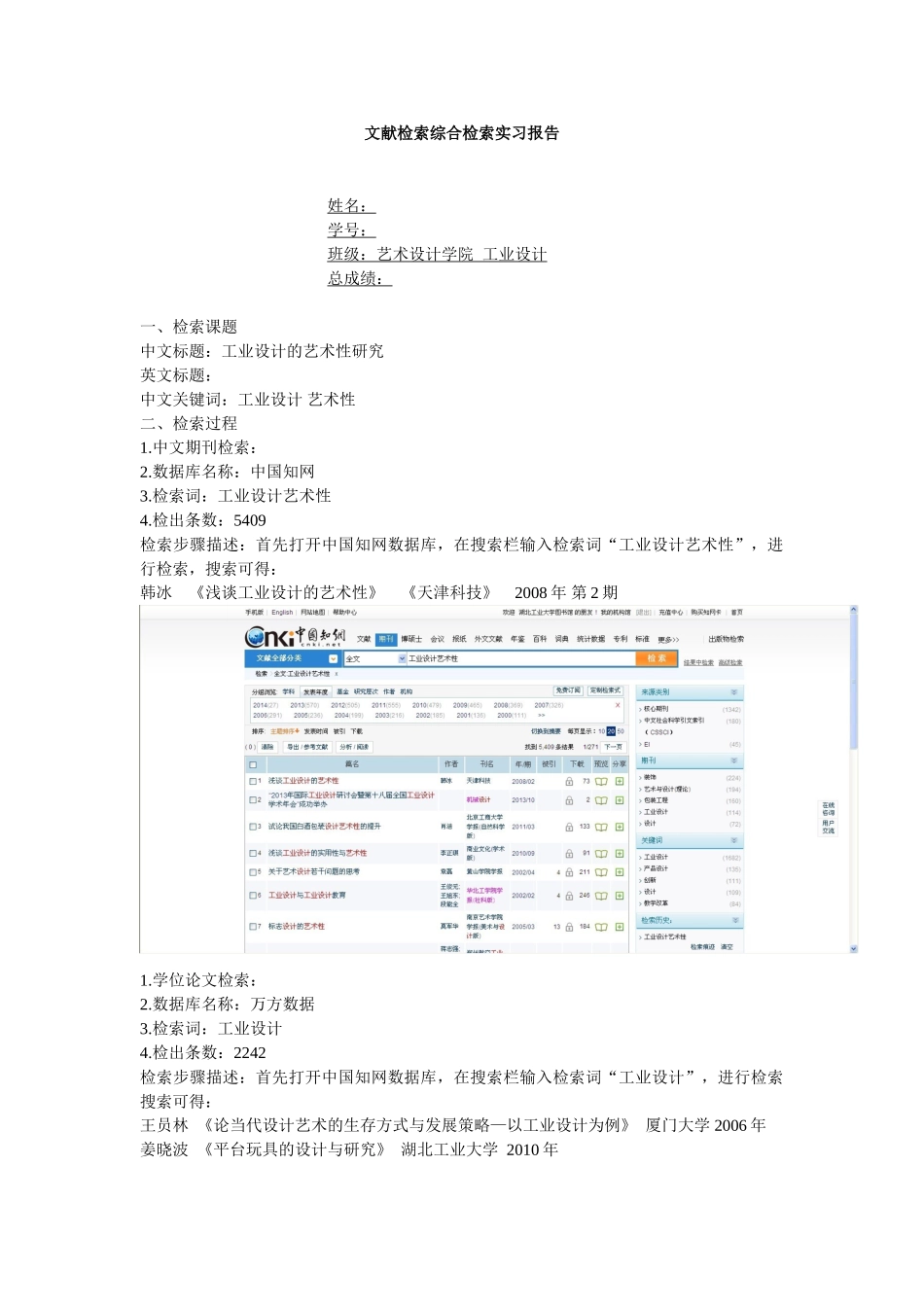Sort results by 发表时间

pyautogui.click(x=315, y=731)
